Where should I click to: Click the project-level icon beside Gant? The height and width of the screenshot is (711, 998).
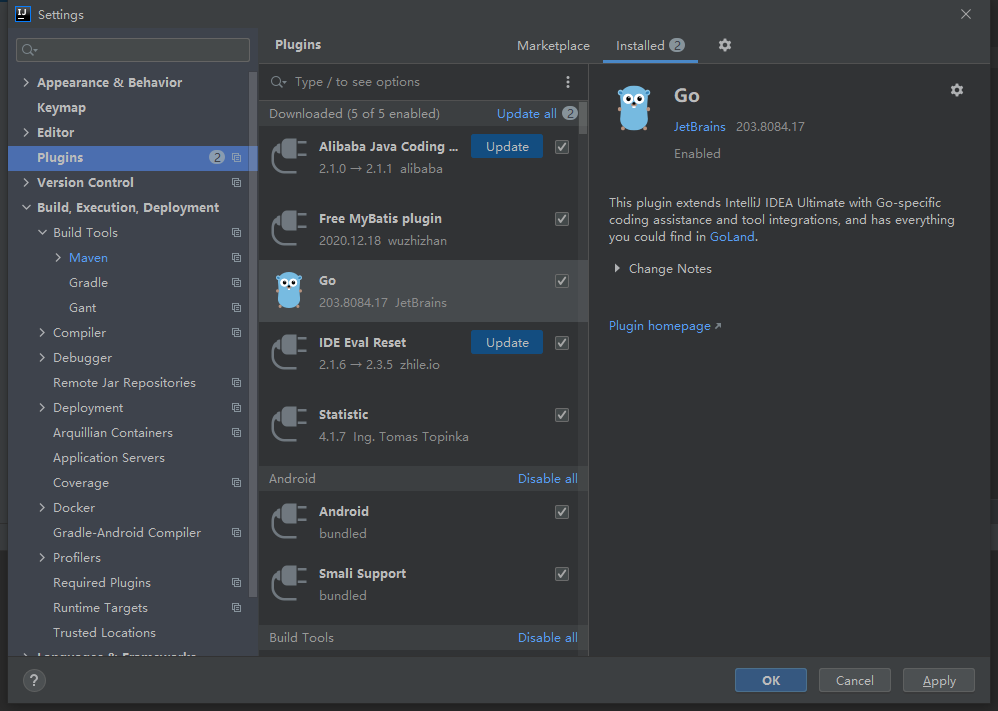tap(237, 307)
